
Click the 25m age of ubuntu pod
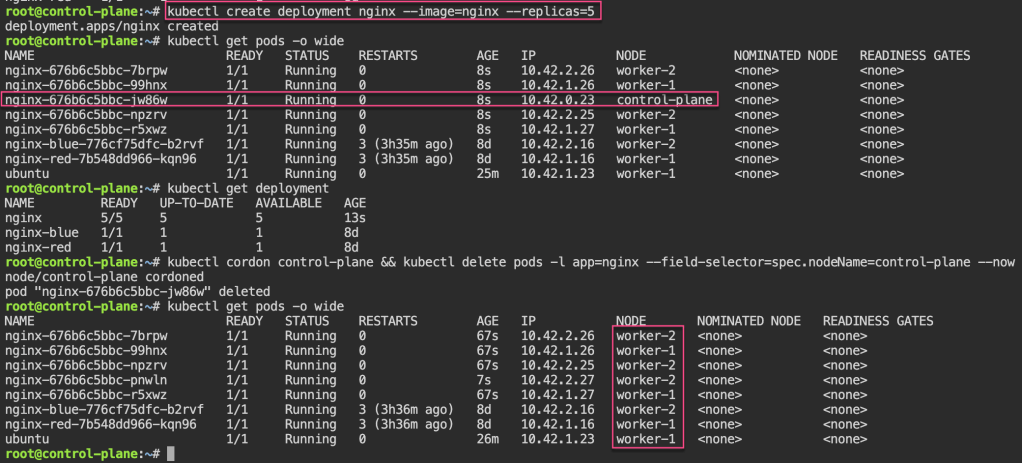click(x=487, y=173)
